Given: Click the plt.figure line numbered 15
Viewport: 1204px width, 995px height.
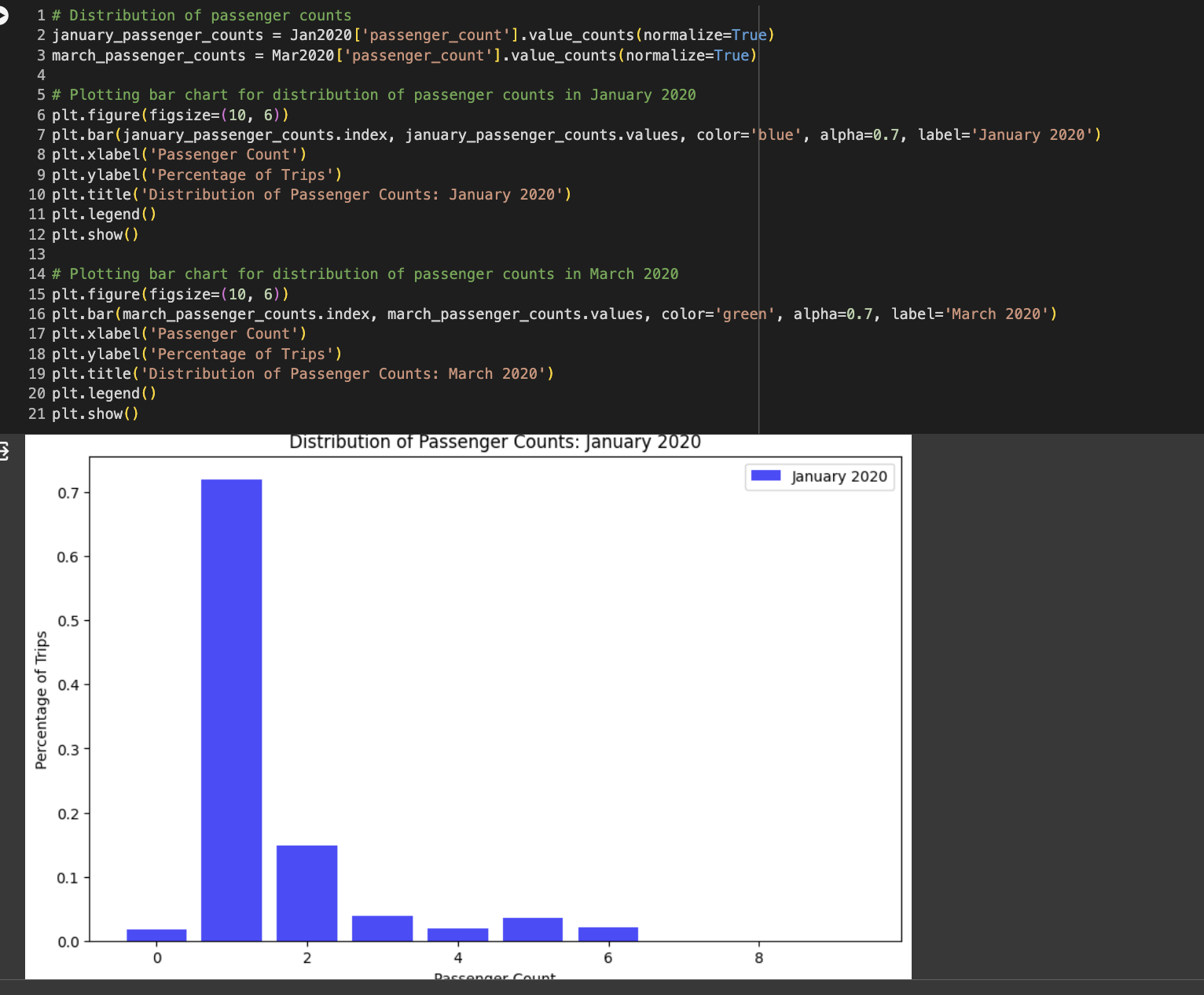Looking at the screenshot, I should [171, 295].
